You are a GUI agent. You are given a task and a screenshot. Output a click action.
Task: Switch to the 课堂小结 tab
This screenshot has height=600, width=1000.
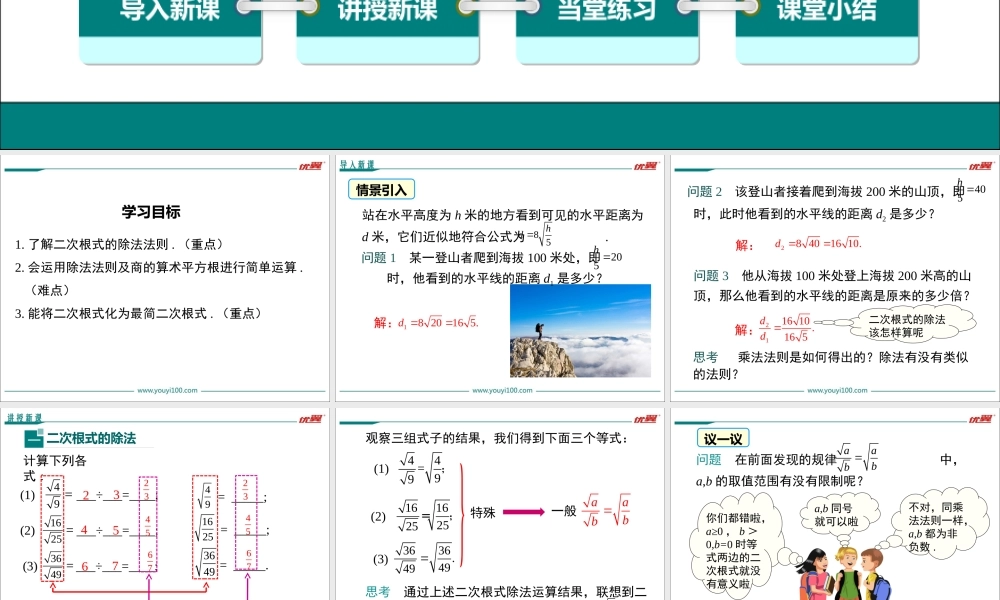click(826, 14)
